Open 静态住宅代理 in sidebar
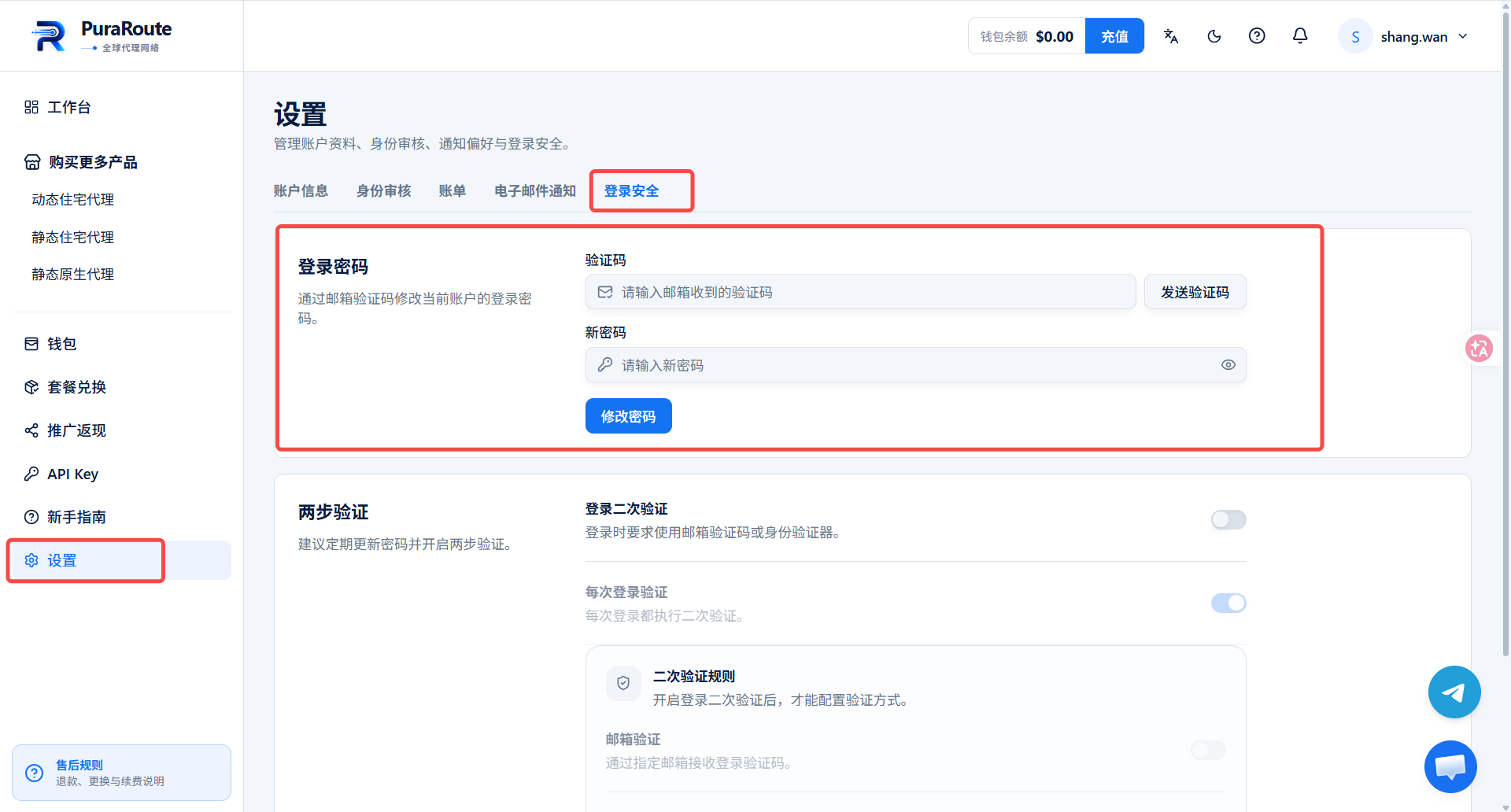1511x812 pixels. click(x=73, y=237)
